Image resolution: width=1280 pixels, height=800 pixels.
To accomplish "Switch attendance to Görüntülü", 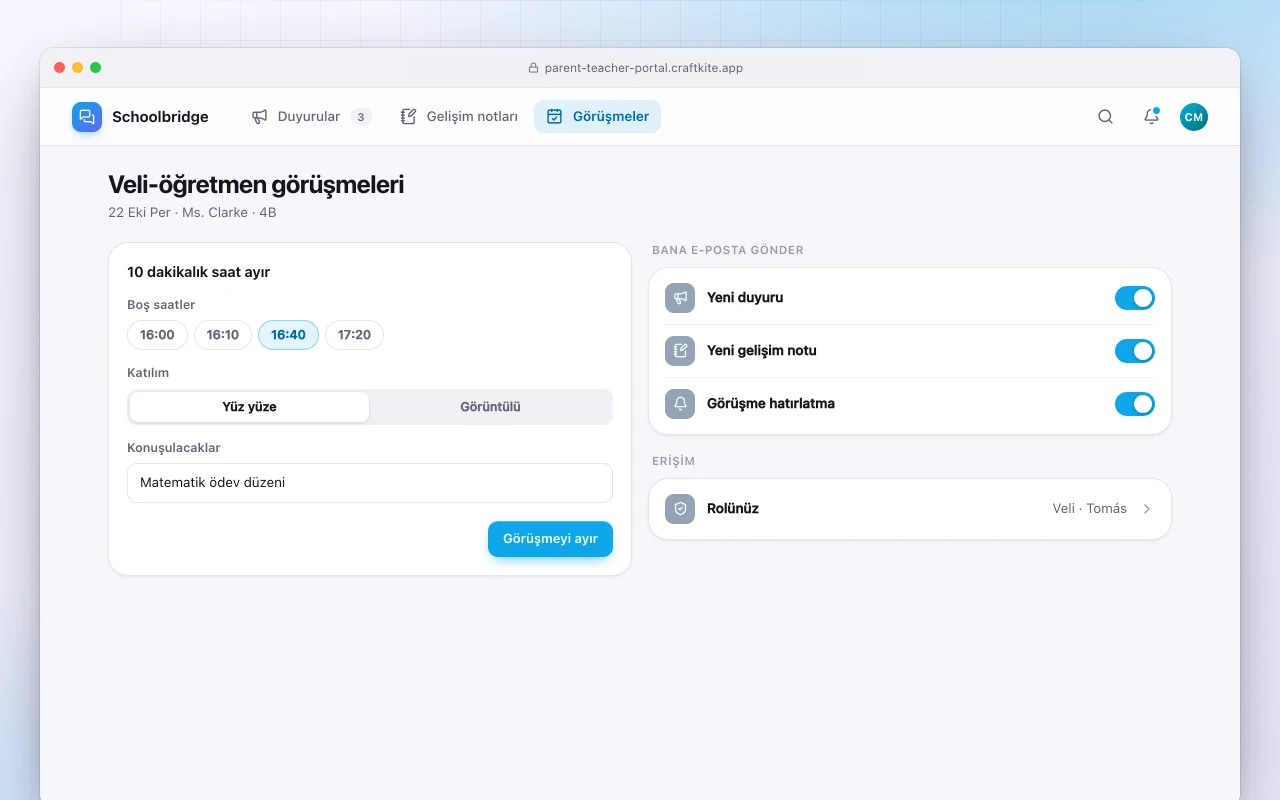I will (x=490, y=407).
